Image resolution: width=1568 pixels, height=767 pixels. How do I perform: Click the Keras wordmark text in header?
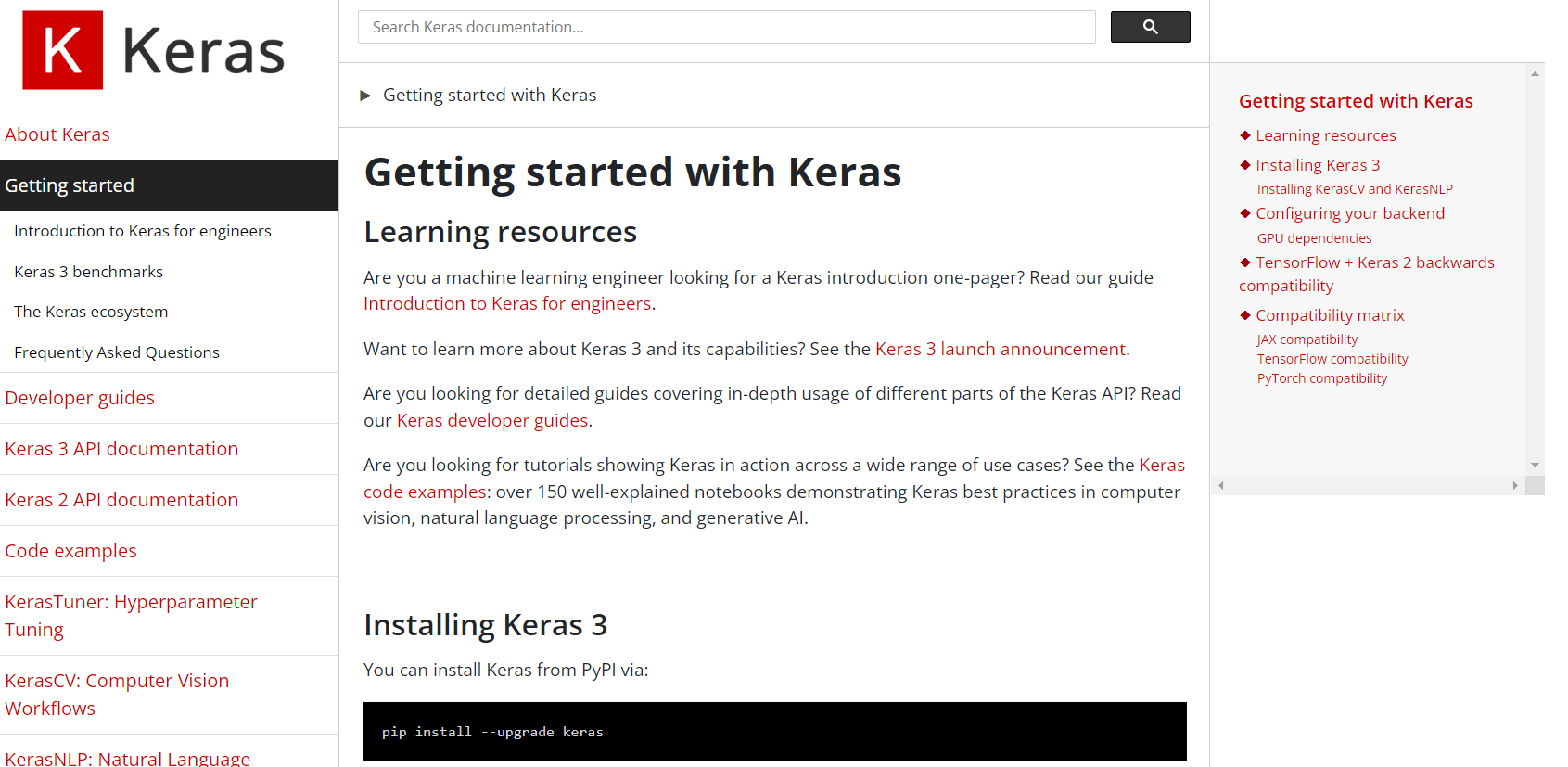coord(204,51)
